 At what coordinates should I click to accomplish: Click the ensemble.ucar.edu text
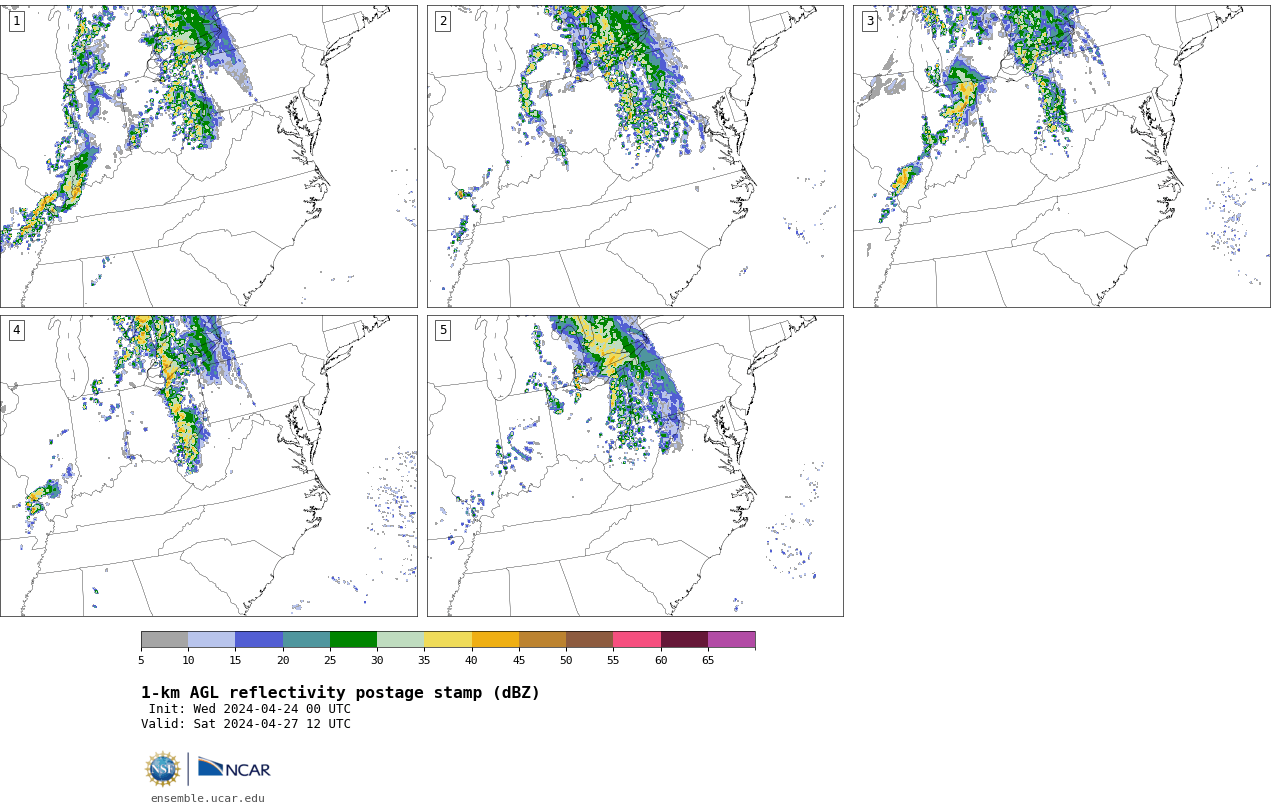pos(207,798)
